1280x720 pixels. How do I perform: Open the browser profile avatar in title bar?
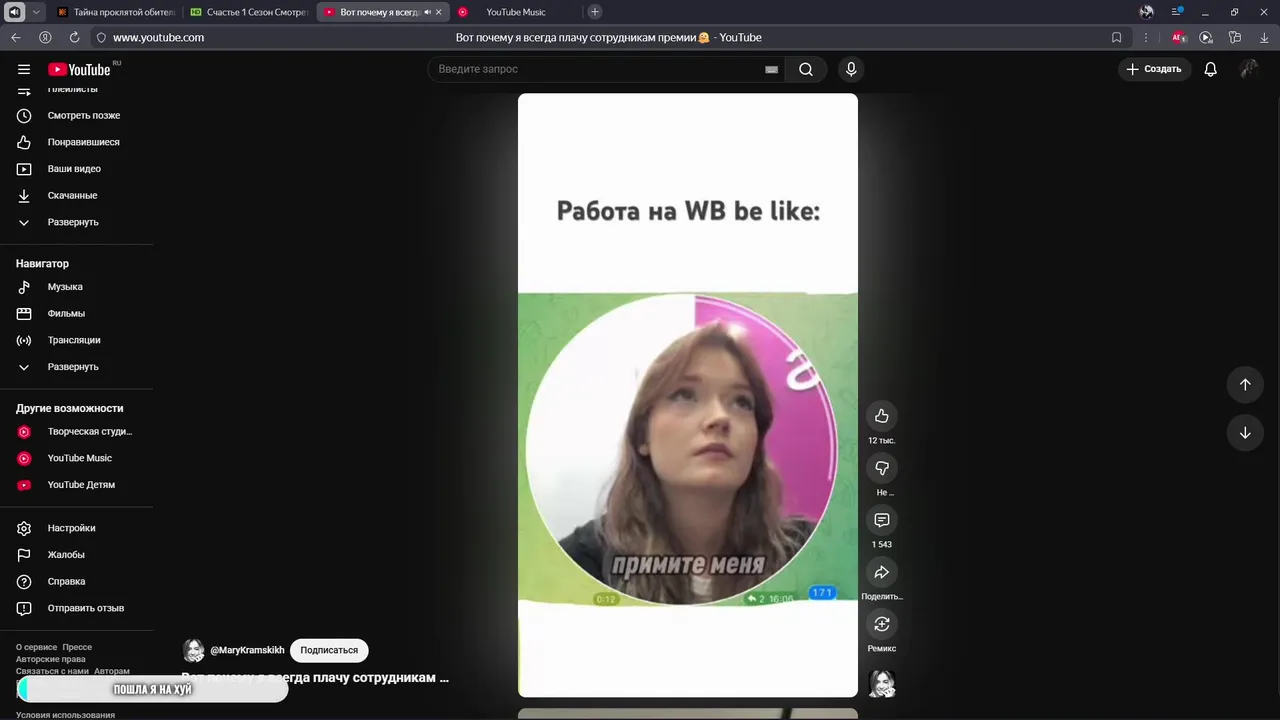1147,12
